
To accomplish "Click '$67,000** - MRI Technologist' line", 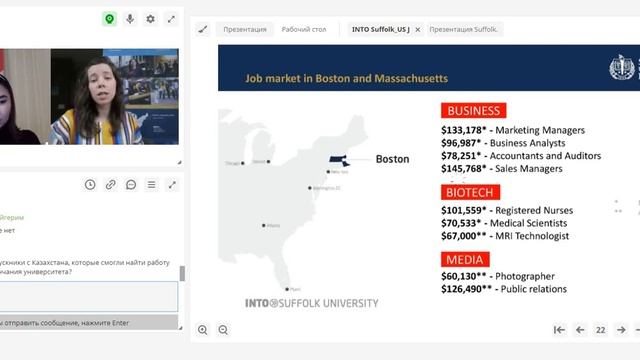I will [505, 236].
